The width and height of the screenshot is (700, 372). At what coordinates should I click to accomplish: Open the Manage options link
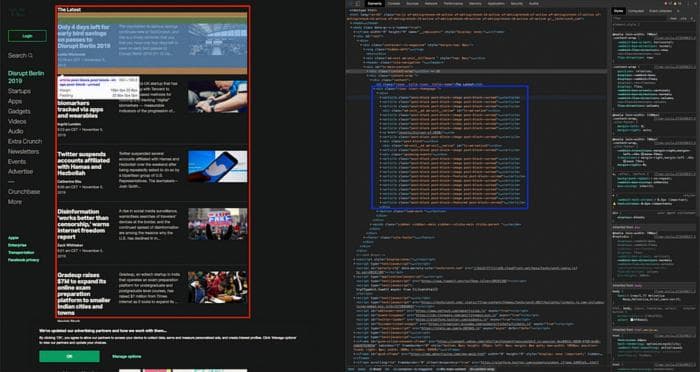click(126, 356)
